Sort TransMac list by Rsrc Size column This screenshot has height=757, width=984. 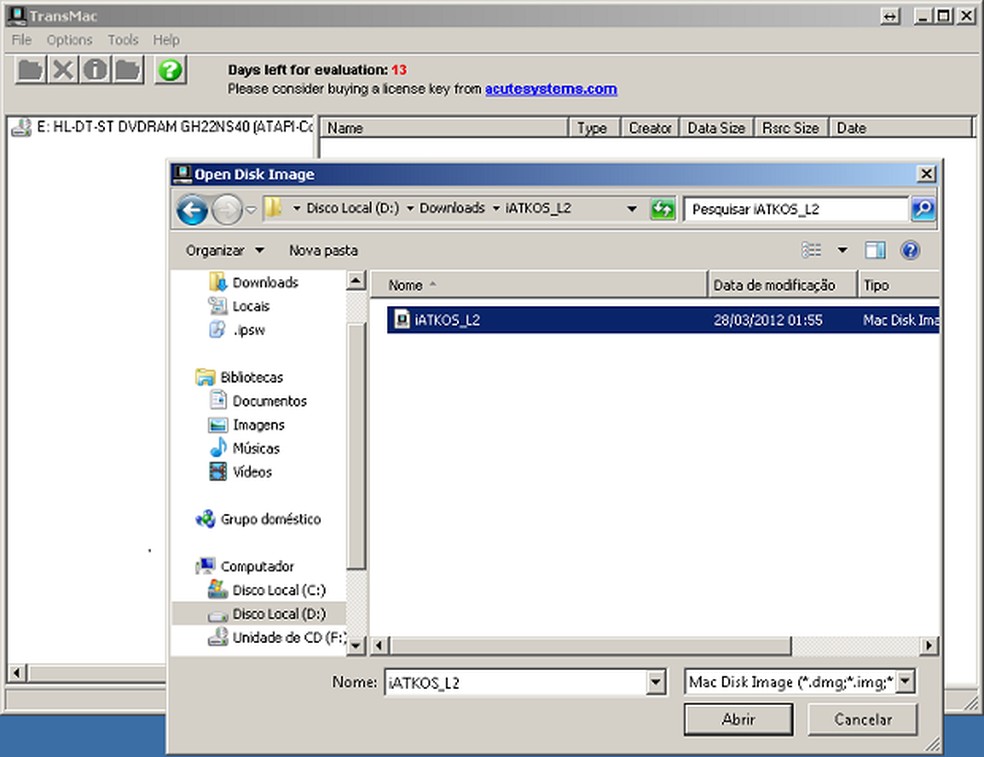(x=791, y=127)
